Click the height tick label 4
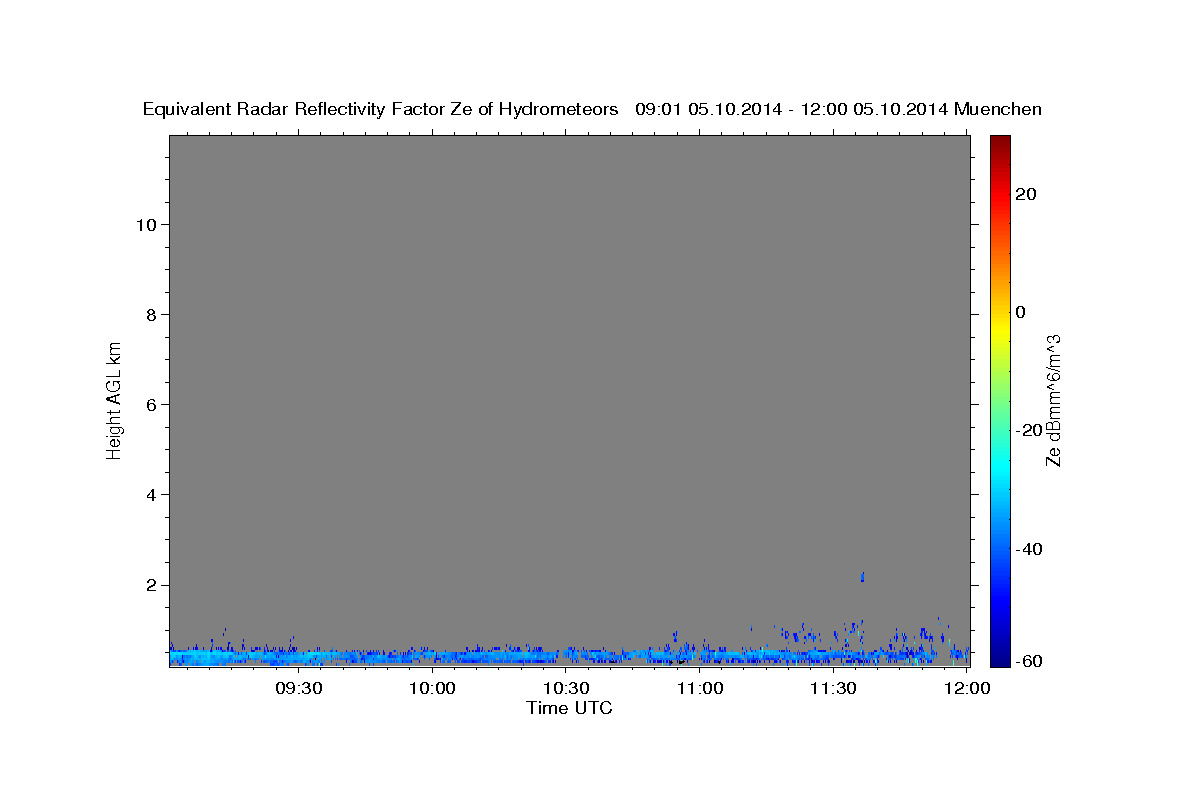This screenshot has width=1200, height=800. click(x=152, y=495)
